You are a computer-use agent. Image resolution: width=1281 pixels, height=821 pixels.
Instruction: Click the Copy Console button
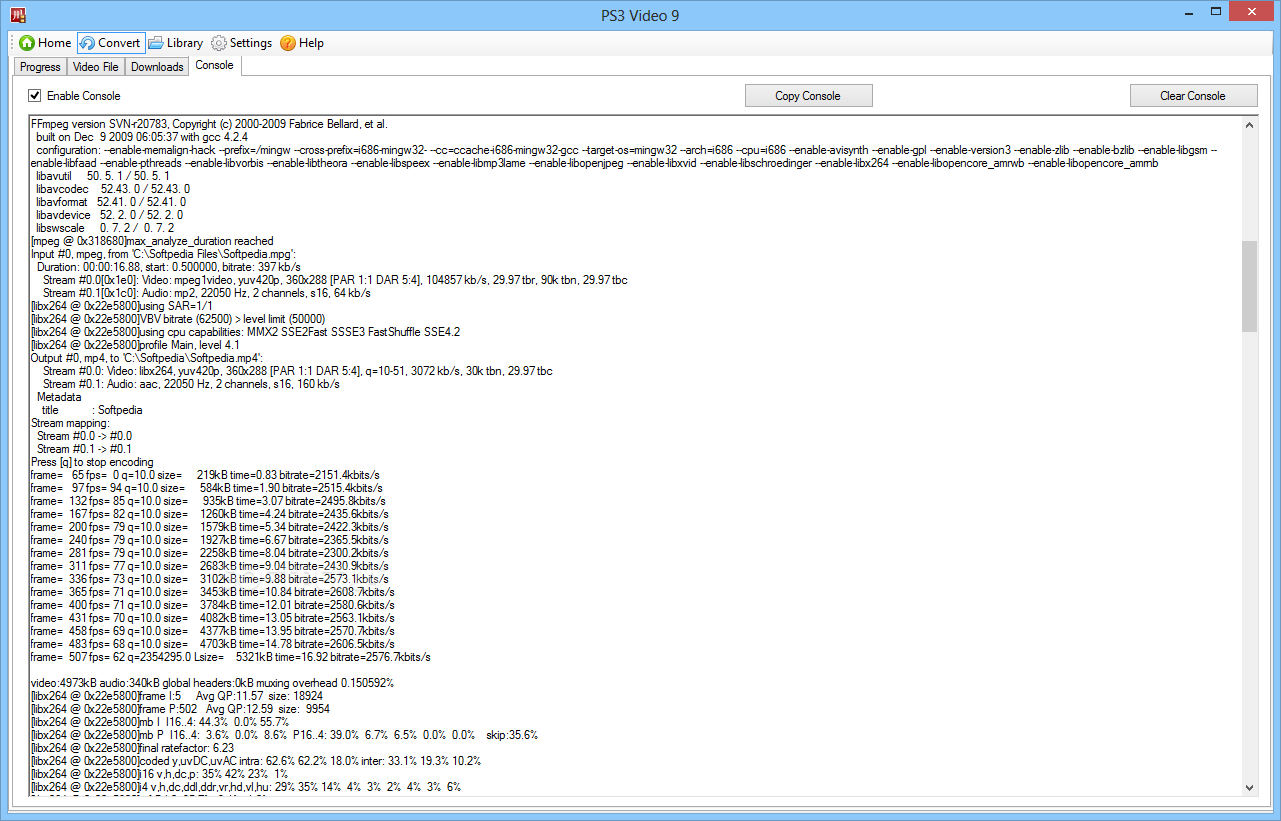808,96
